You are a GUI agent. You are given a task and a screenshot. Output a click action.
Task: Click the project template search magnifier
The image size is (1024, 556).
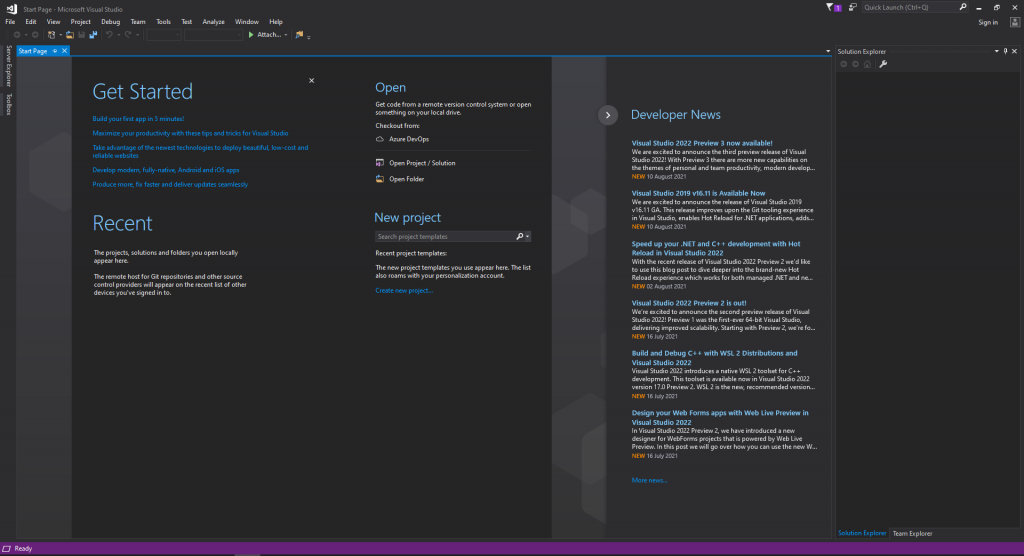click(x=520, y=237)
